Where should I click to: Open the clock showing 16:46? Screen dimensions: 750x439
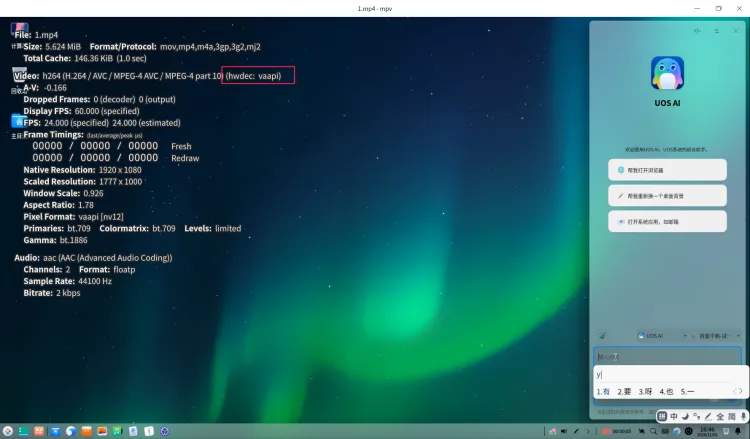[x=707, y=431]
